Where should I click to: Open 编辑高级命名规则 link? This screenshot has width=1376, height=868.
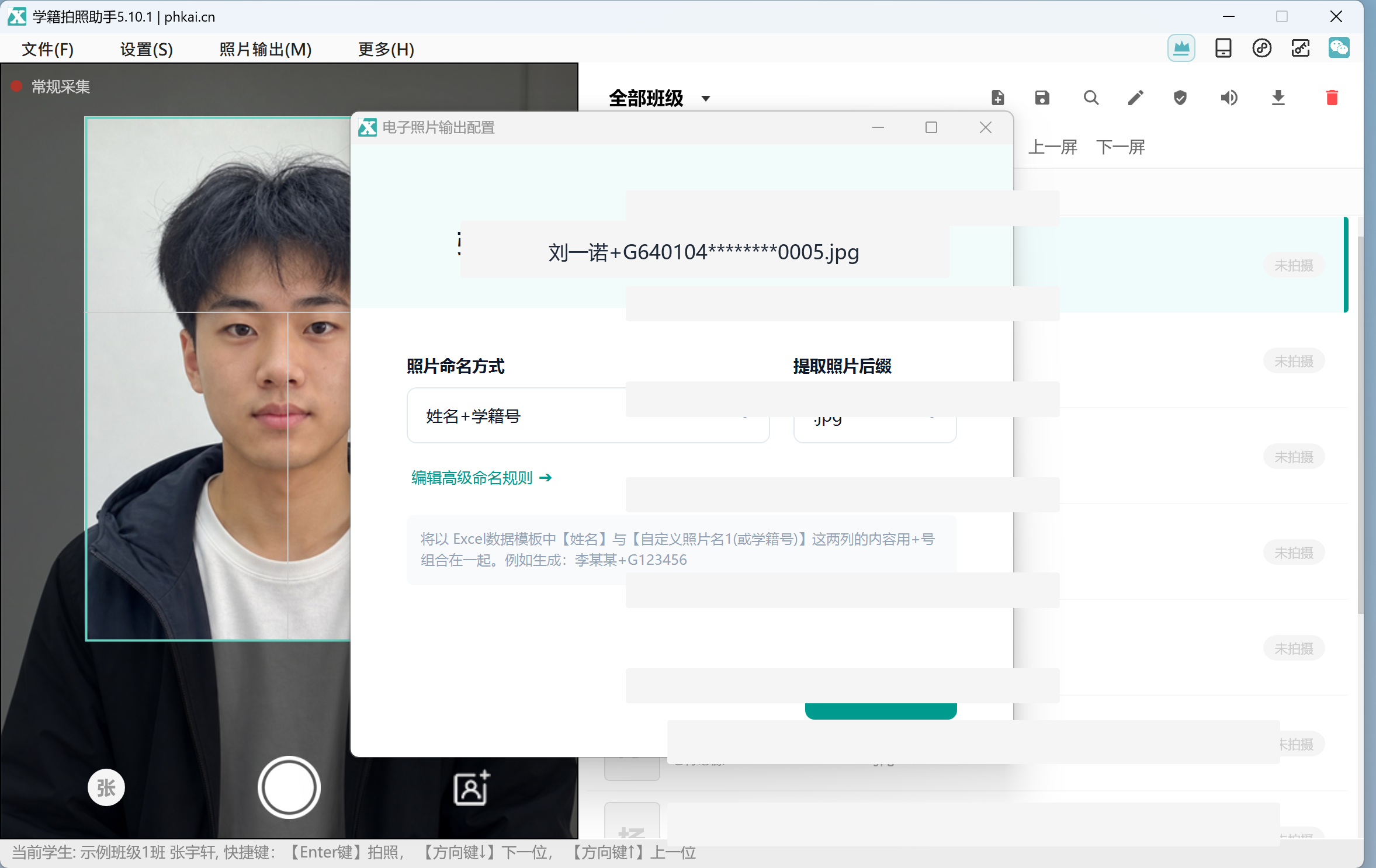point(481,478)
